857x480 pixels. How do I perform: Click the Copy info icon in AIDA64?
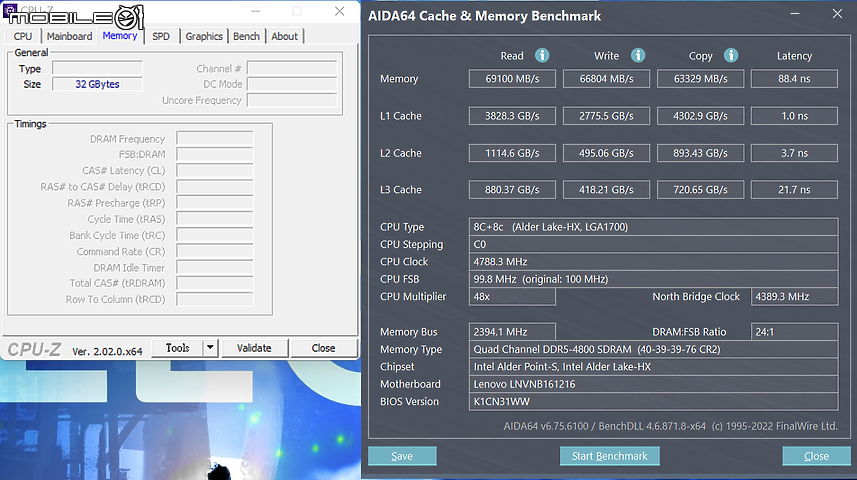[731, 55]
